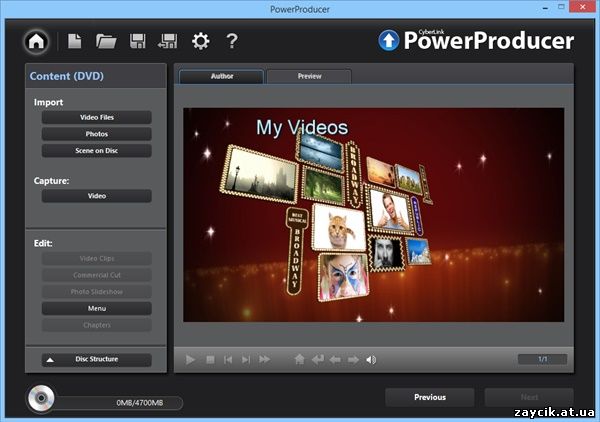Import Video Files
This screenshot has width=600, height=422.
[x=96, y=117]
